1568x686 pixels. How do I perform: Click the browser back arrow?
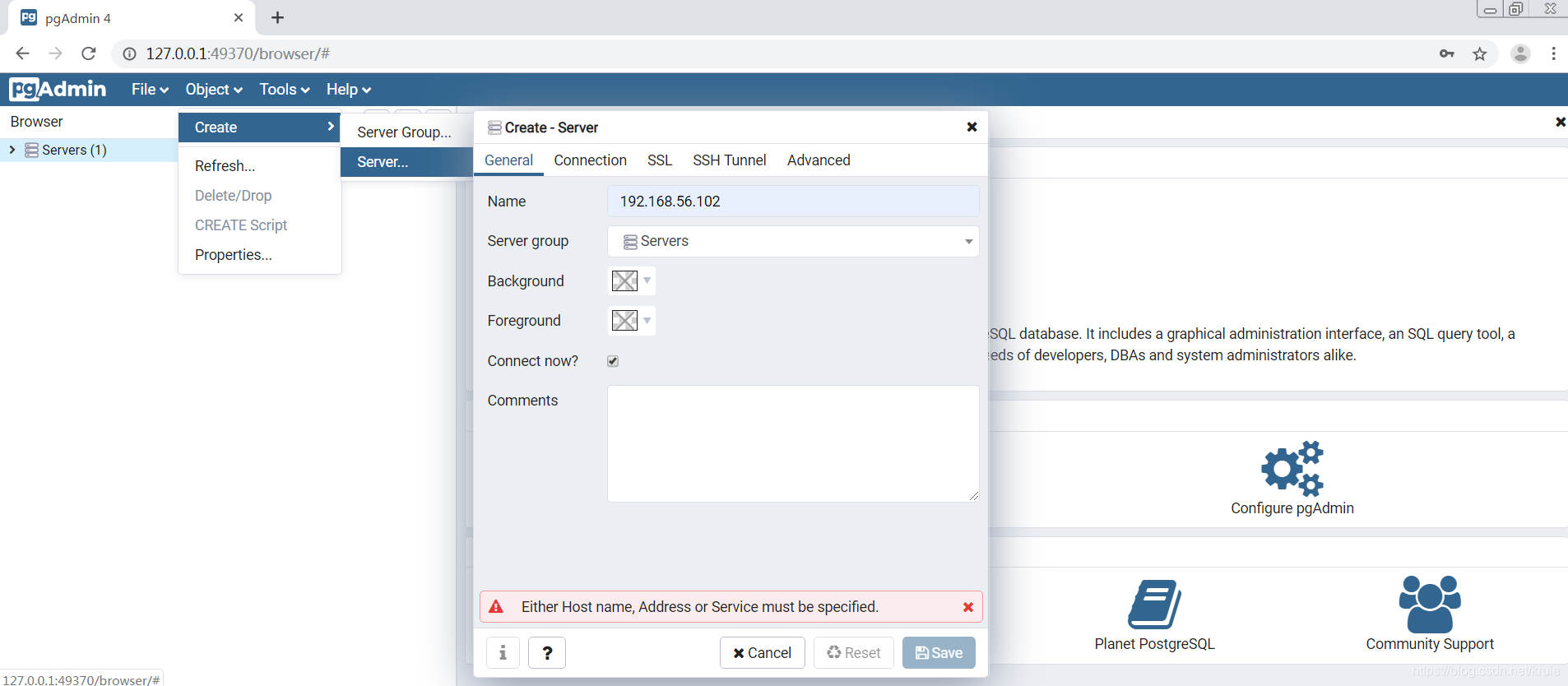[22, 53]
